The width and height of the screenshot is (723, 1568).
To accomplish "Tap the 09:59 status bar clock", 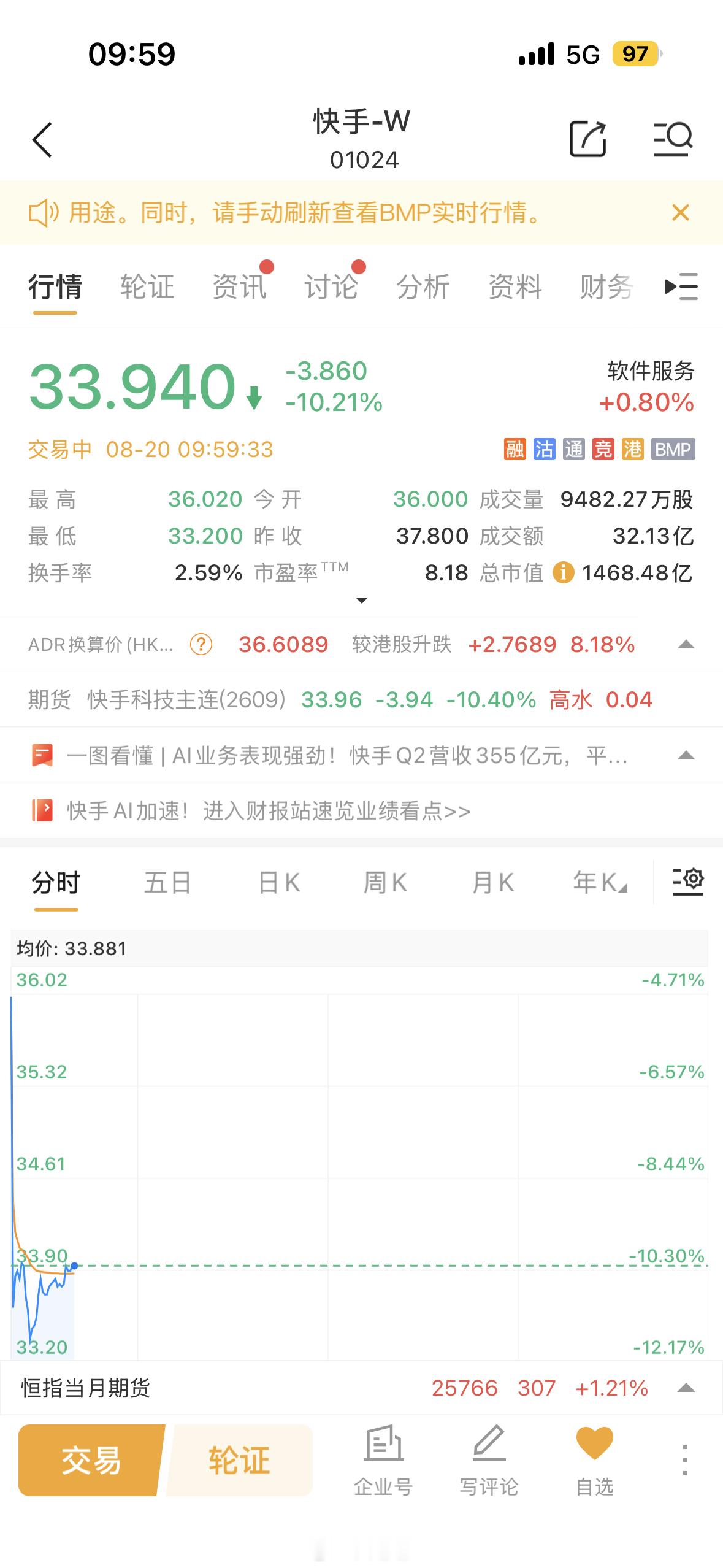I will (x=132, y=54).
